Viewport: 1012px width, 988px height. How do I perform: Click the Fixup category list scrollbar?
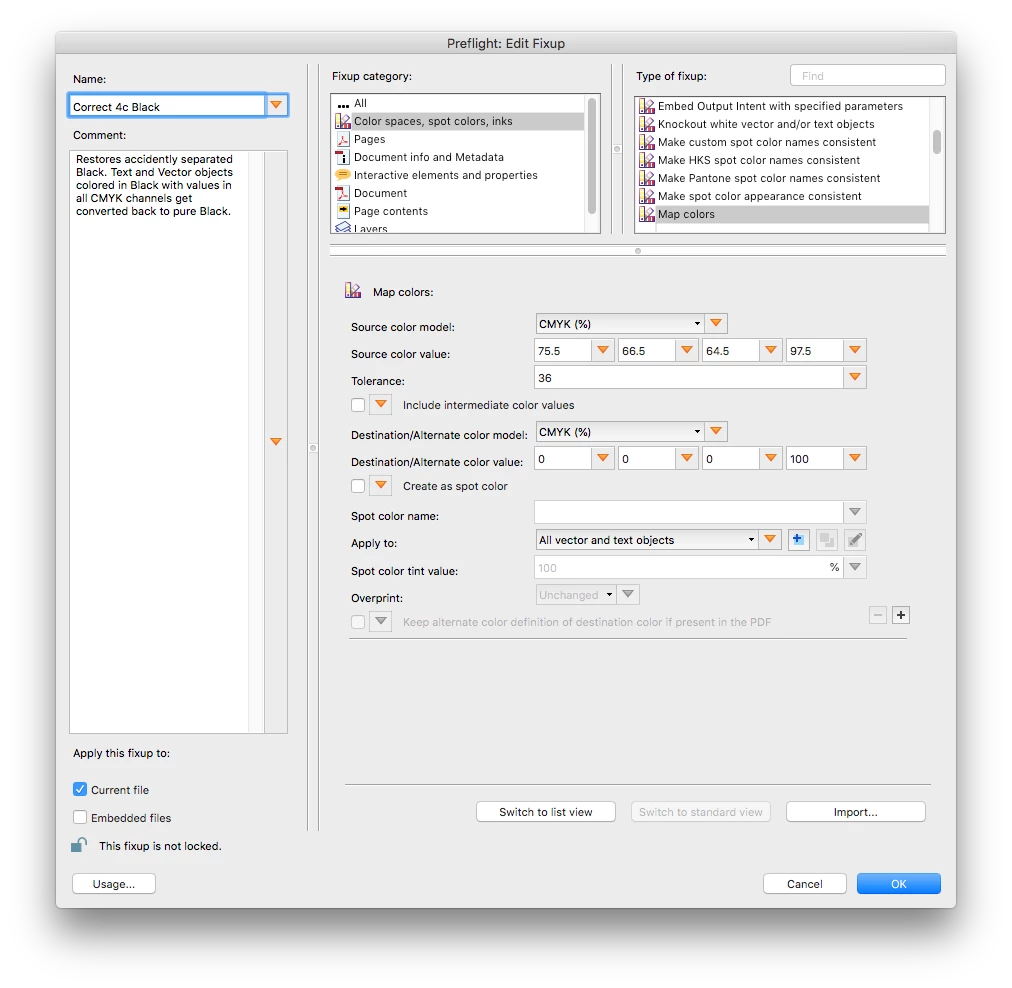pos(592,156)
